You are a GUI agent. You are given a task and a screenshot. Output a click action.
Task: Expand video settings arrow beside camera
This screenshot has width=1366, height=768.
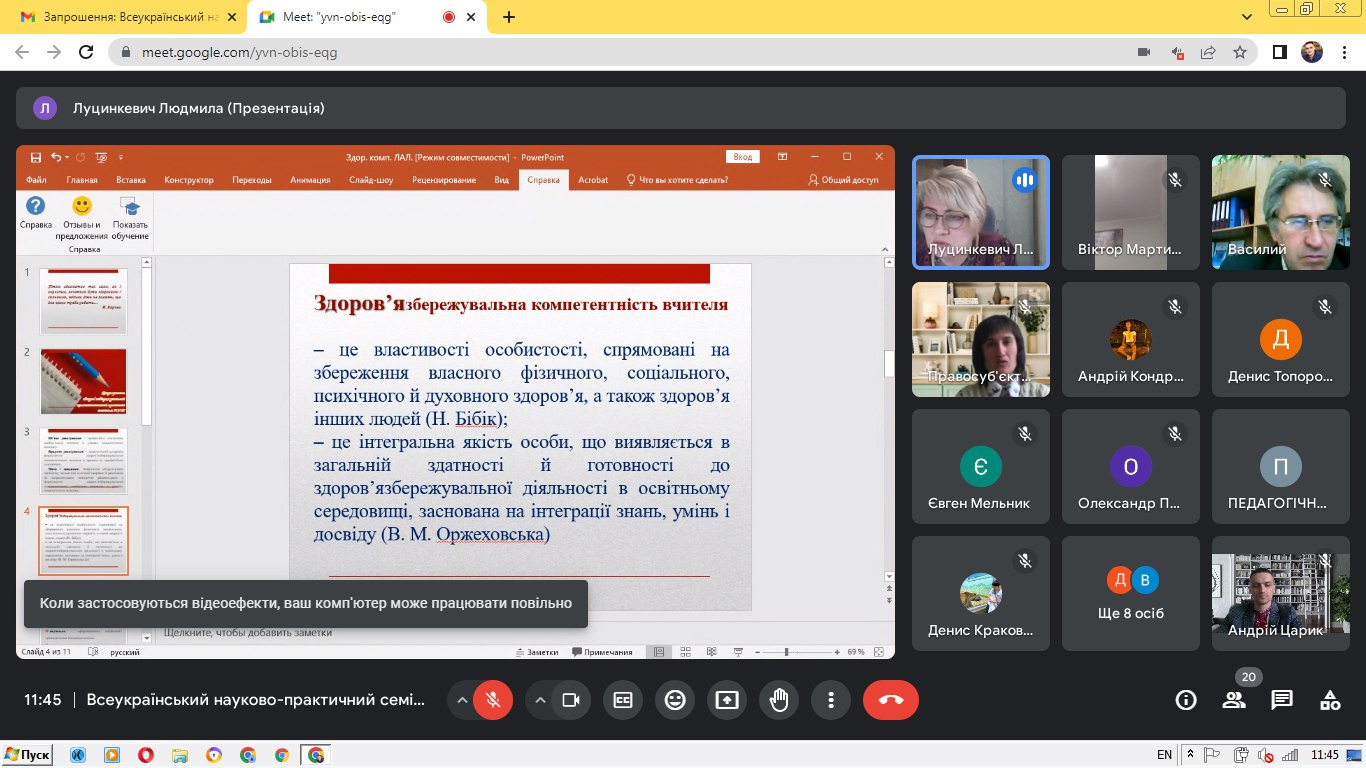tap(540, 700)
